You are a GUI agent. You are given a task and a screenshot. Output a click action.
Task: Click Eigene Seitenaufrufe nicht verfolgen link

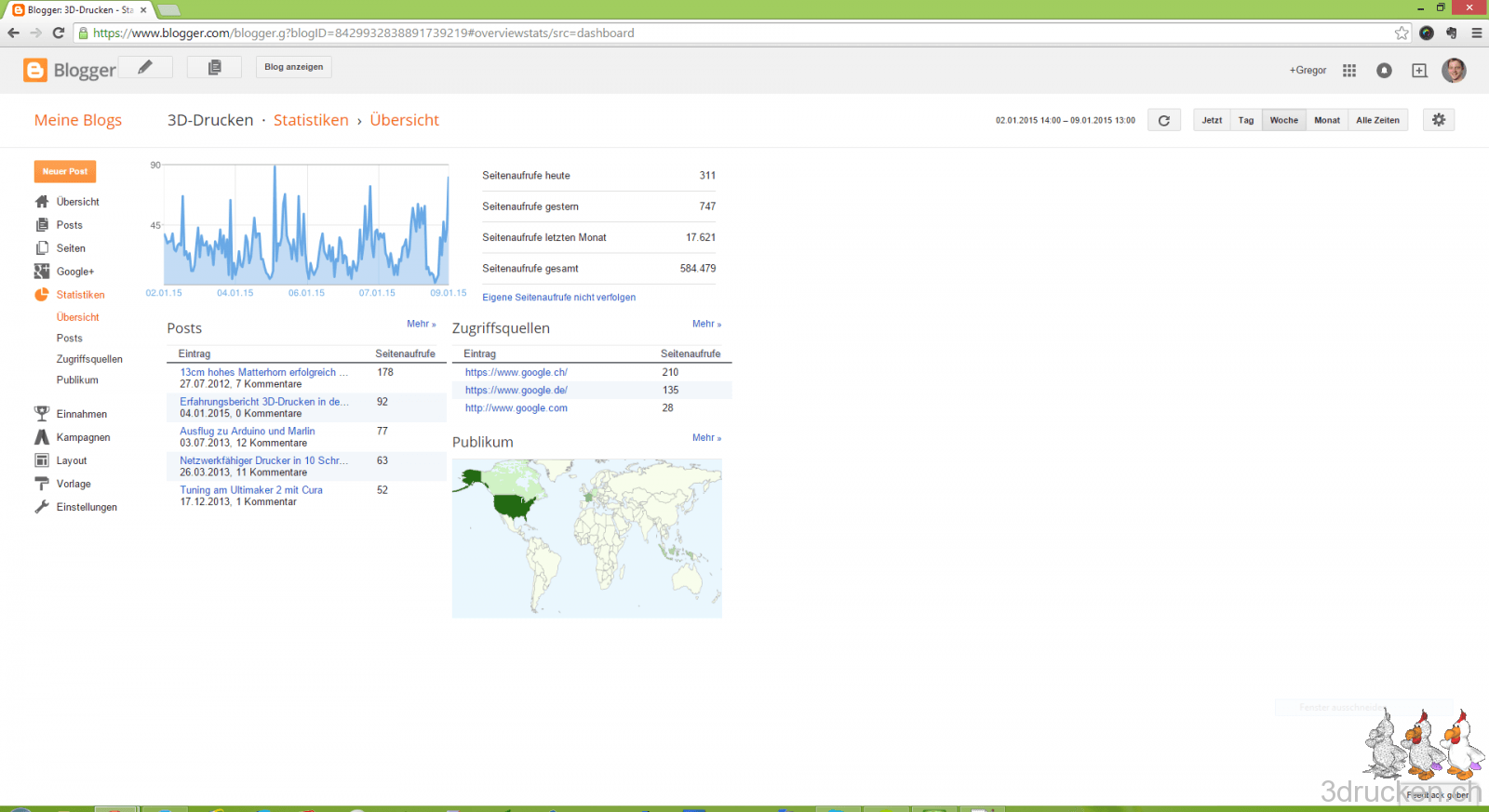point(559,298)
